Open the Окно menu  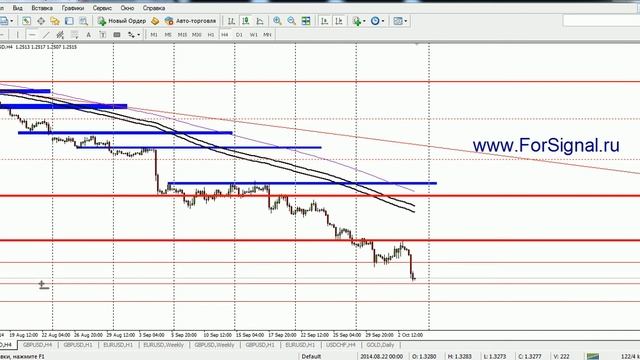click(127, 8)
